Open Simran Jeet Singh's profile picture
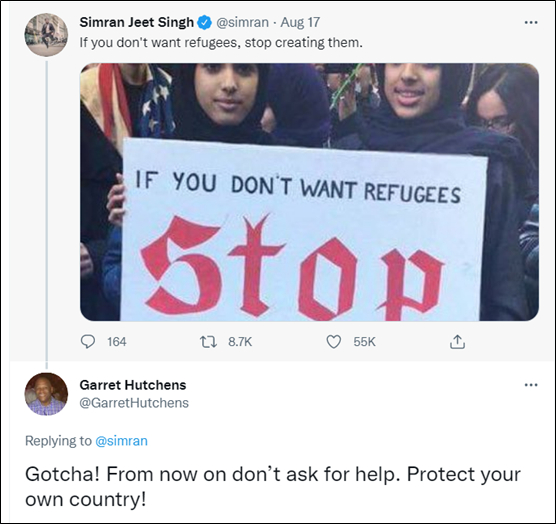This screenshot has width=556, height=524. (x=46, y=35)
